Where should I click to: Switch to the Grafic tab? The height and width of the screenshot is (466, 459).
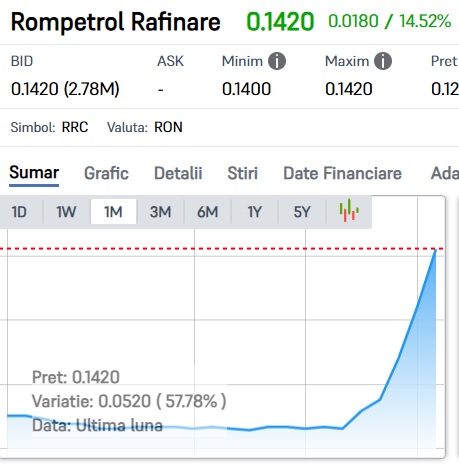tap(106, 173)
